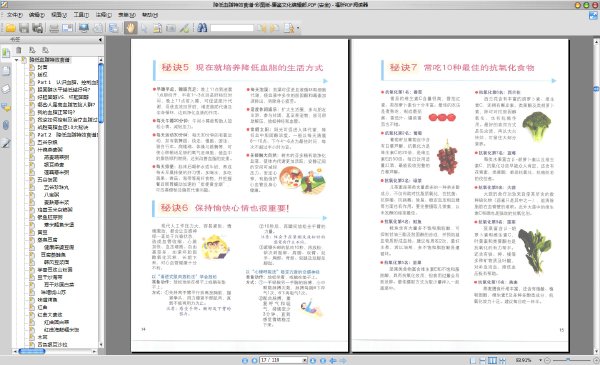
Task: Click the Snapshot camera tool icon
Action: point(171,28)
